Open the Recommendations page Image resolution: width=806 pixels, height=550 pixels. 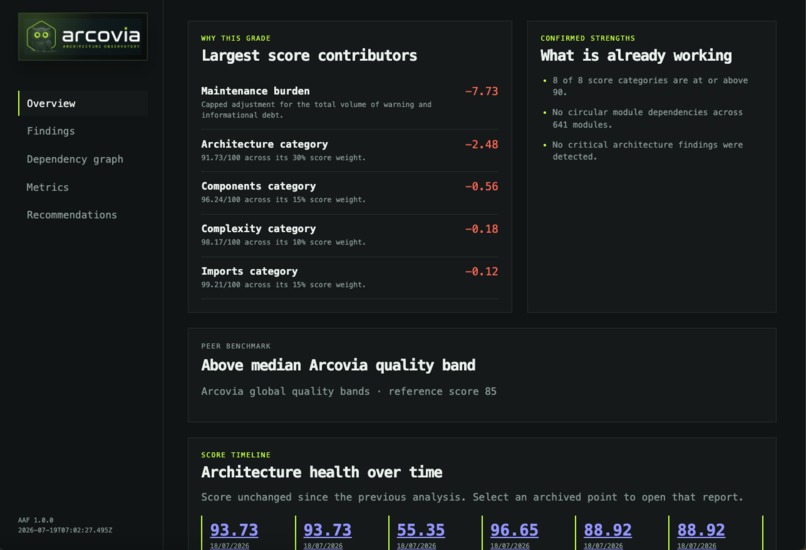pyautogui.click(x=72, y=215)
